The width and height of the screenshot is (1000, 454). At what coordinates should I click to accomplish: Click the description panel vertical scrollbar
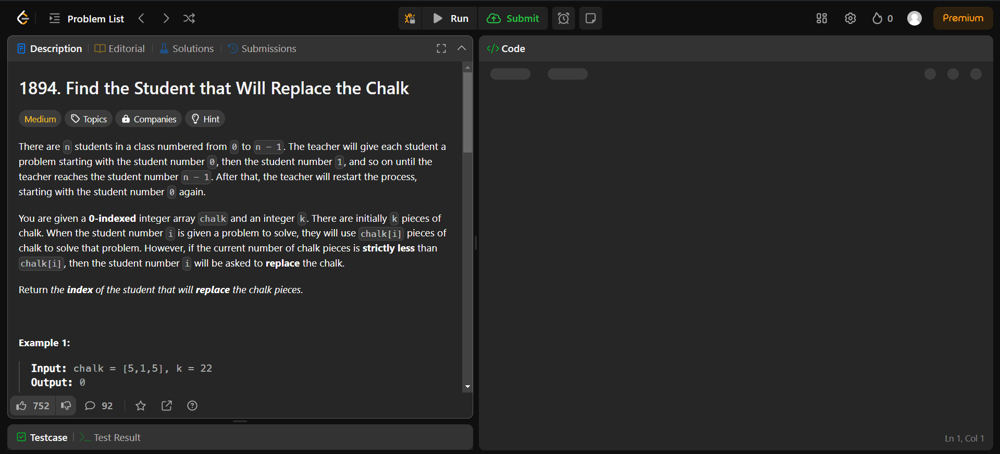pyautogui.click(x=467, y=110)
